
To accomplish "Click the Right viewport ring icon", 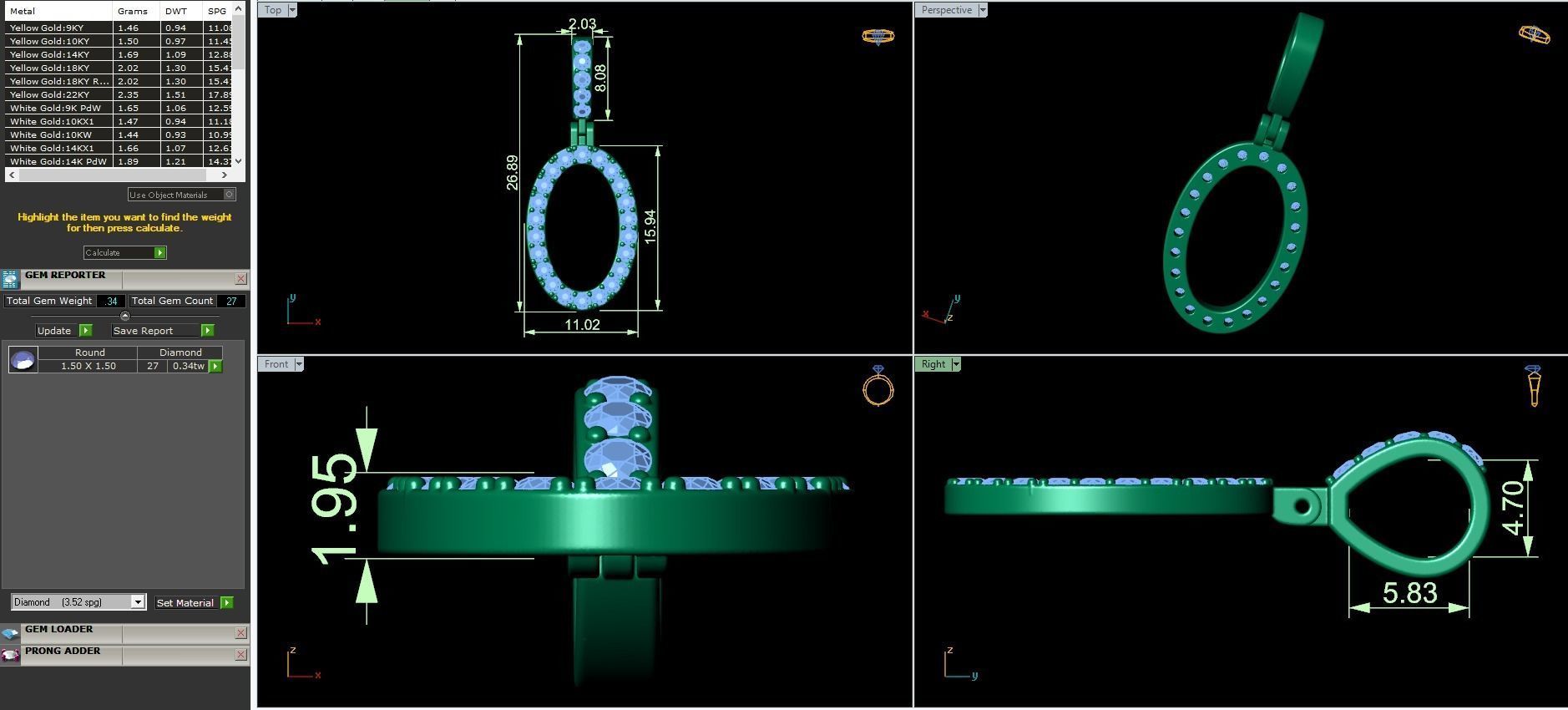I will 1534,386.
